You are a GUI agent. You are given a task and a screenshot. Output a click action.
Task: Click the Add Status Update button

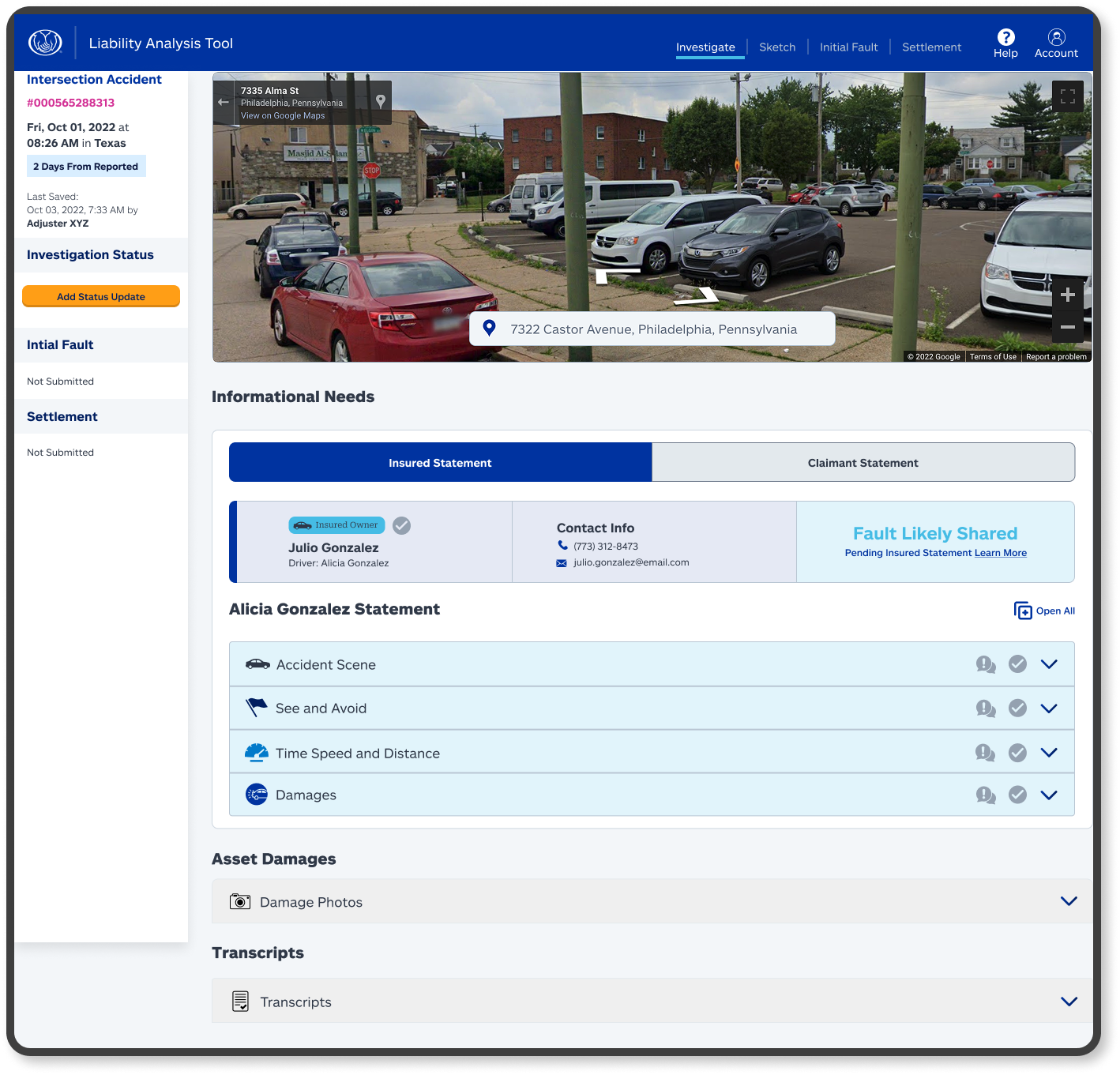pos(101,296)
